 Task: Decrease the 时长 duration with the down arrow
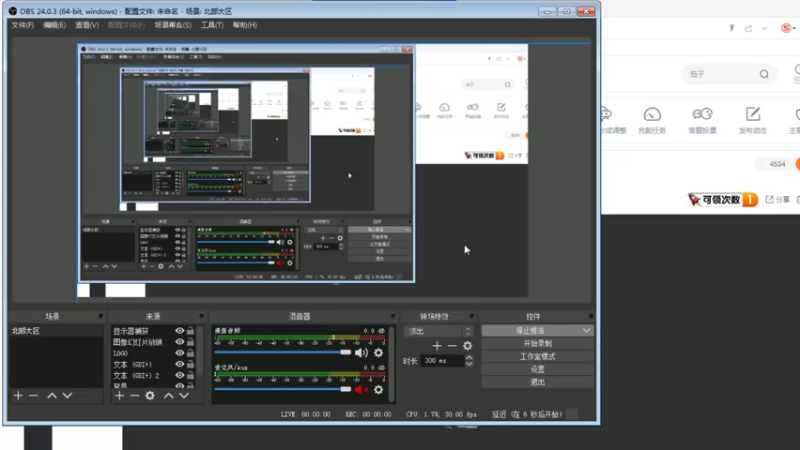tap(469, 364)
